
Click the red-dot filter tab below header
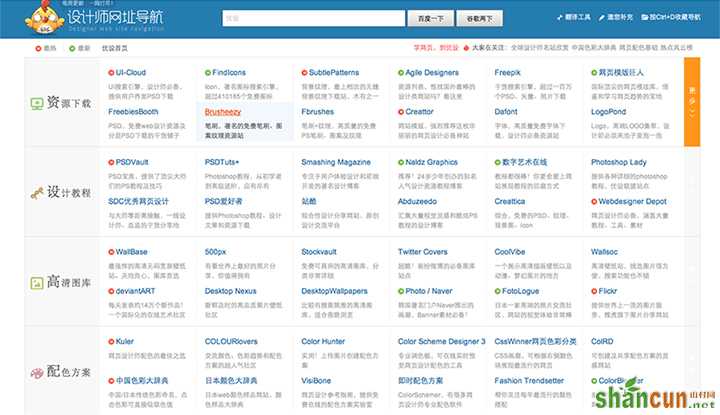[45, 48]
